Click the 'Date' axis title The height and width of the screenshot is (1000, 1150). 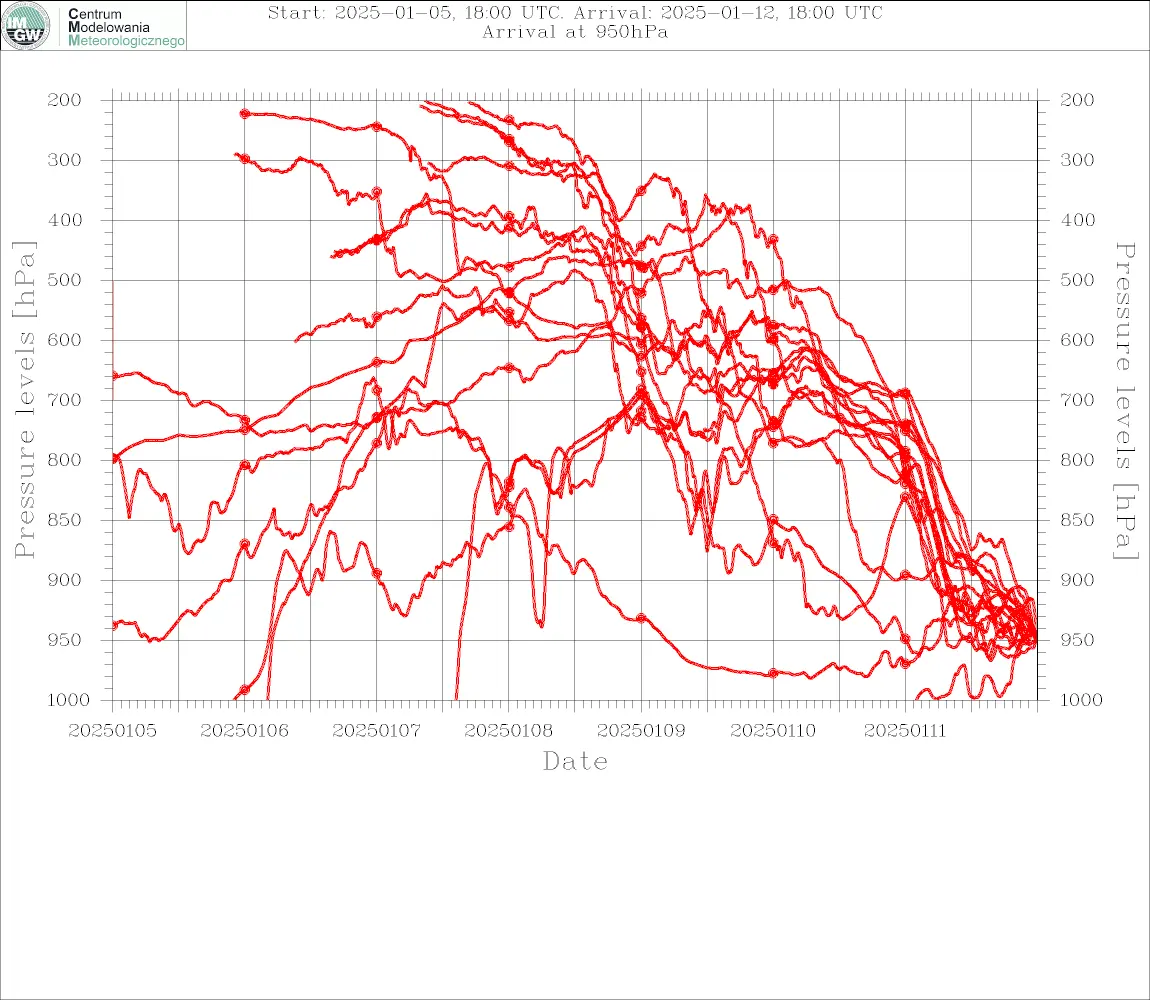(576, 762)
